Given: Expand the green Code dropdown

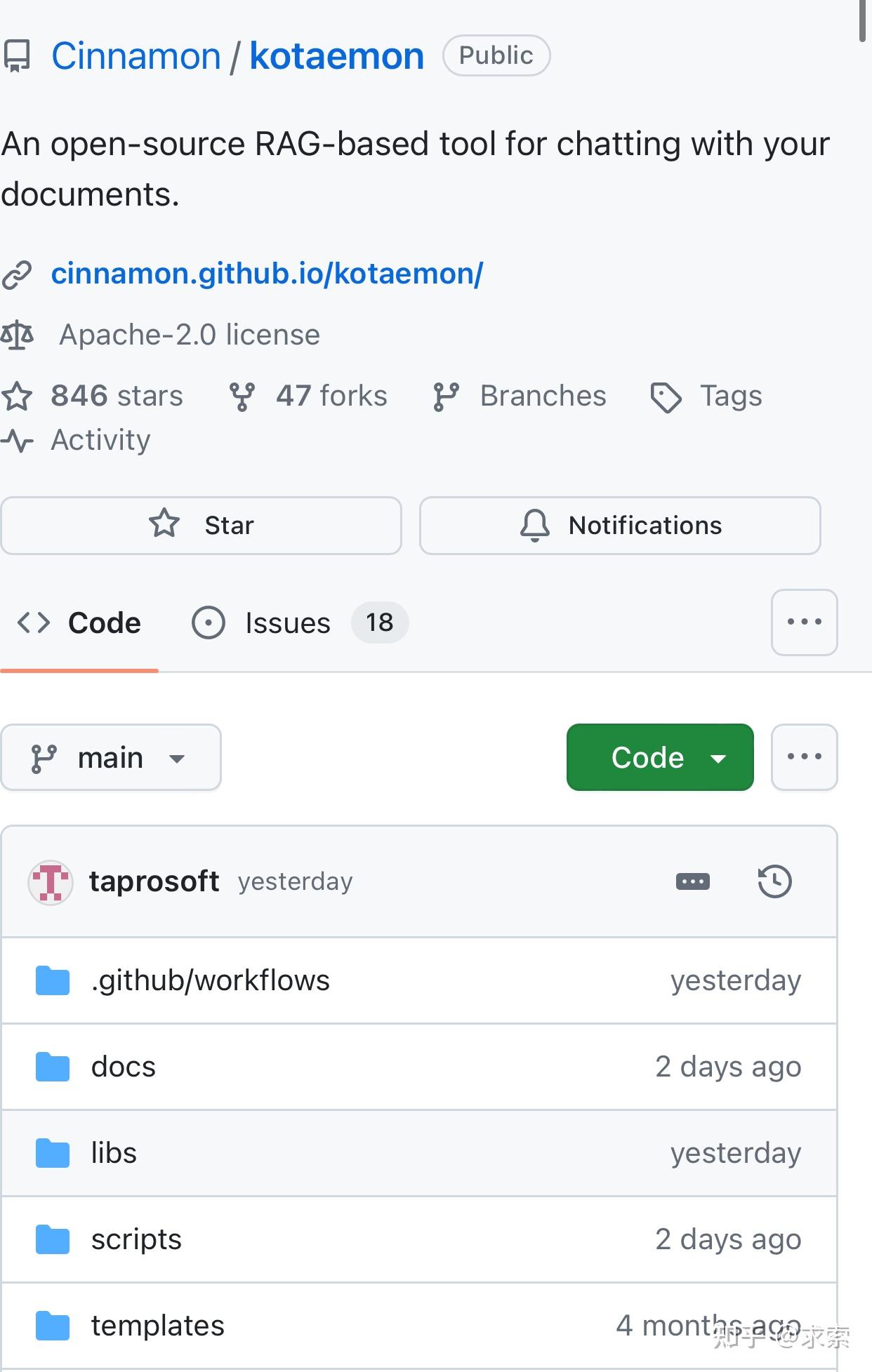Looking at the screenshot, I should coord(660,758).
